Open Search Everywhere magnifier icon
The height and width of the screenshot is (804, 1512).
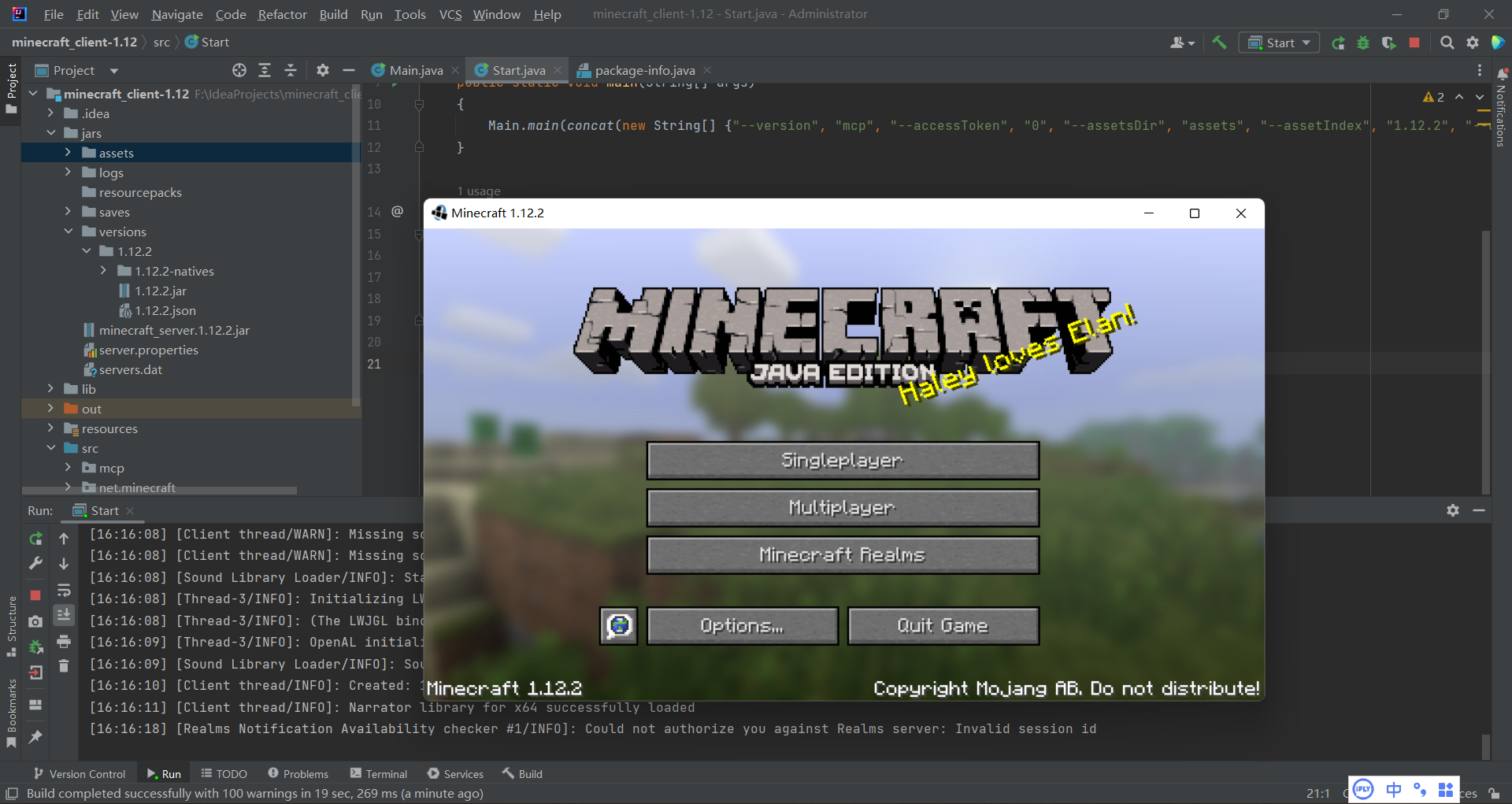1447,43
